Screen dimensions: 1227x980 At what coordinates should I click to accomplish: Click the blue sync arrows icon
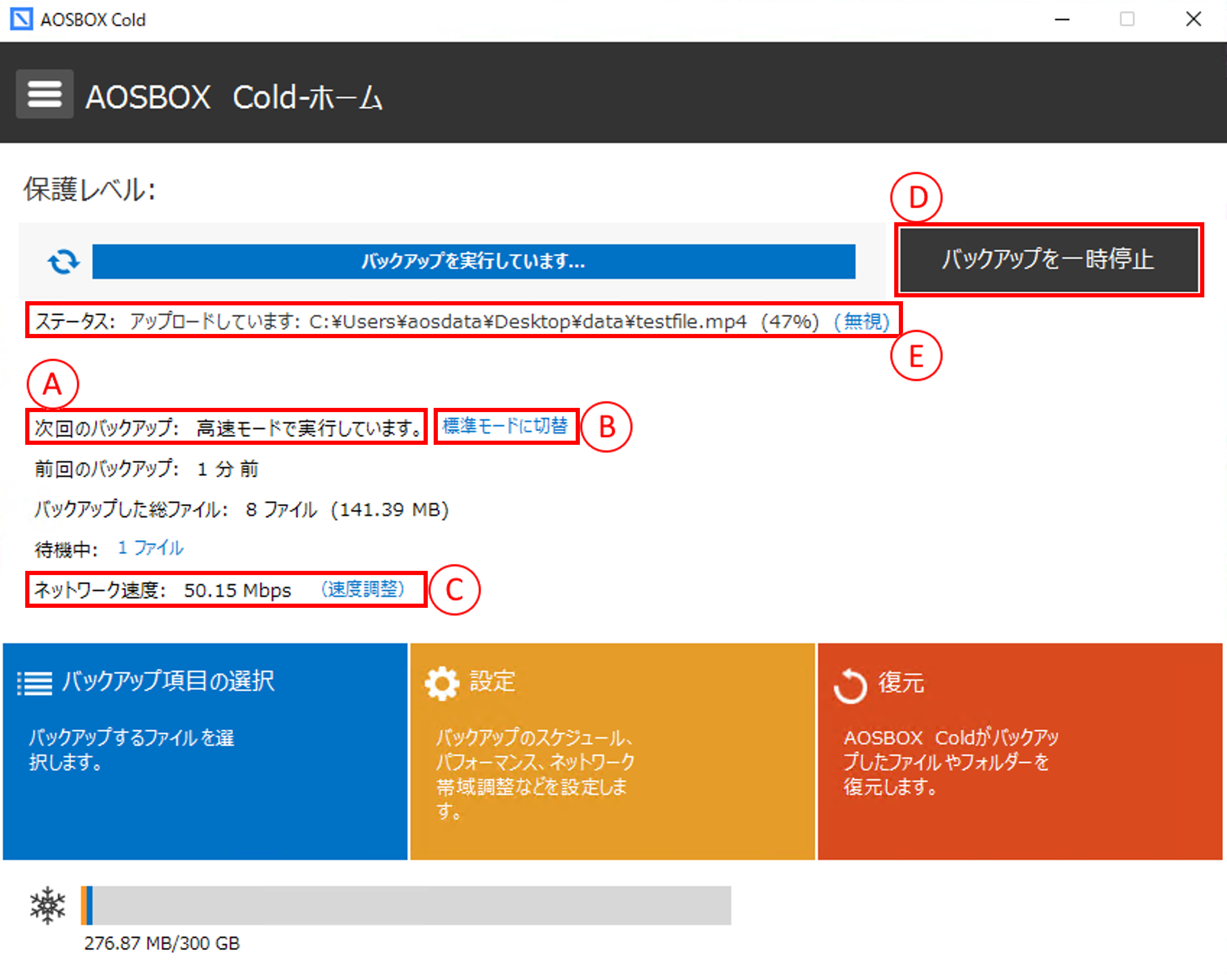63,262
